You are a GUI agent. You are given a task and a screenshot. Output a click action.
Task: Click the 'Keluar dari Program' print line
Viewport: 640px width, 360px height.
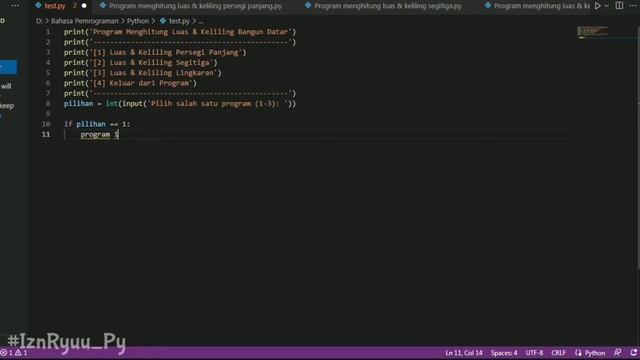(x=130, y=83)
